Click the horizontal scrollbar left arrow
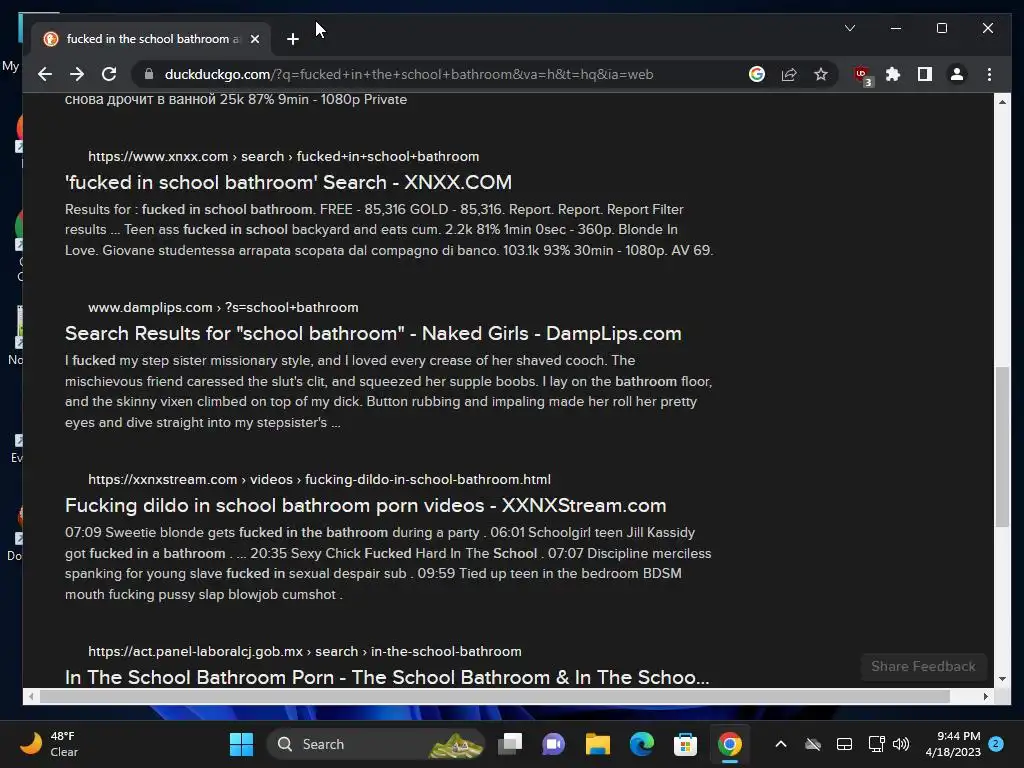Viewport: 1024px width, 768px height. 31,697
